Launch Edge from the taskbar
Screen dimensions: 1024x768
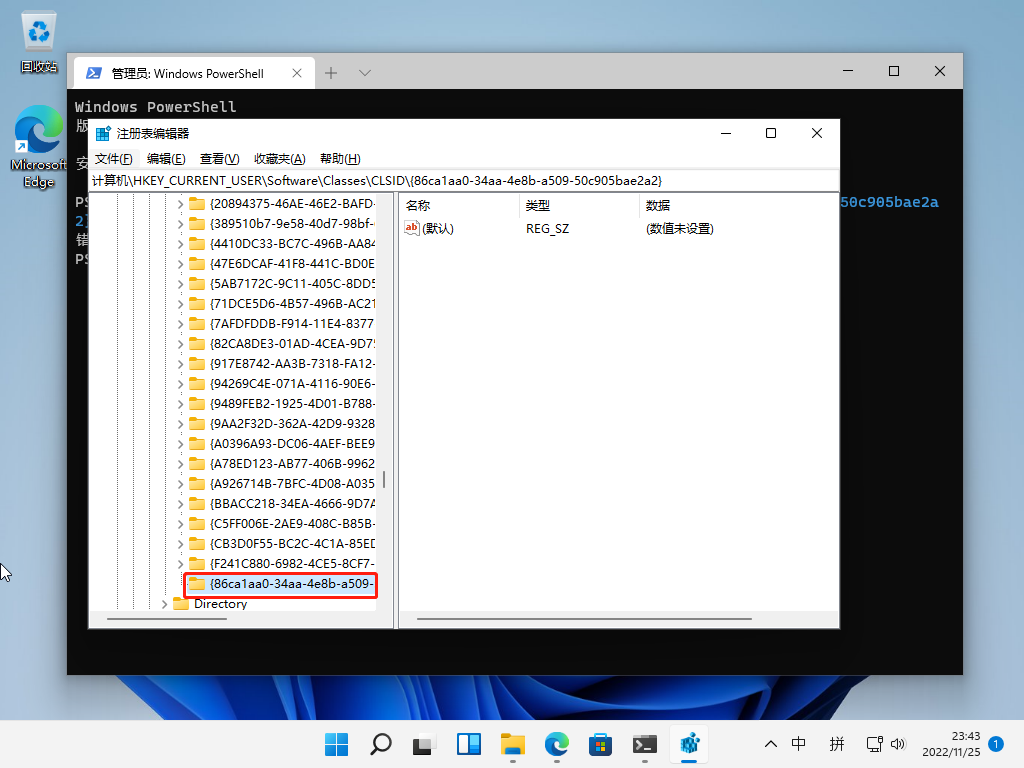point(556,744)
